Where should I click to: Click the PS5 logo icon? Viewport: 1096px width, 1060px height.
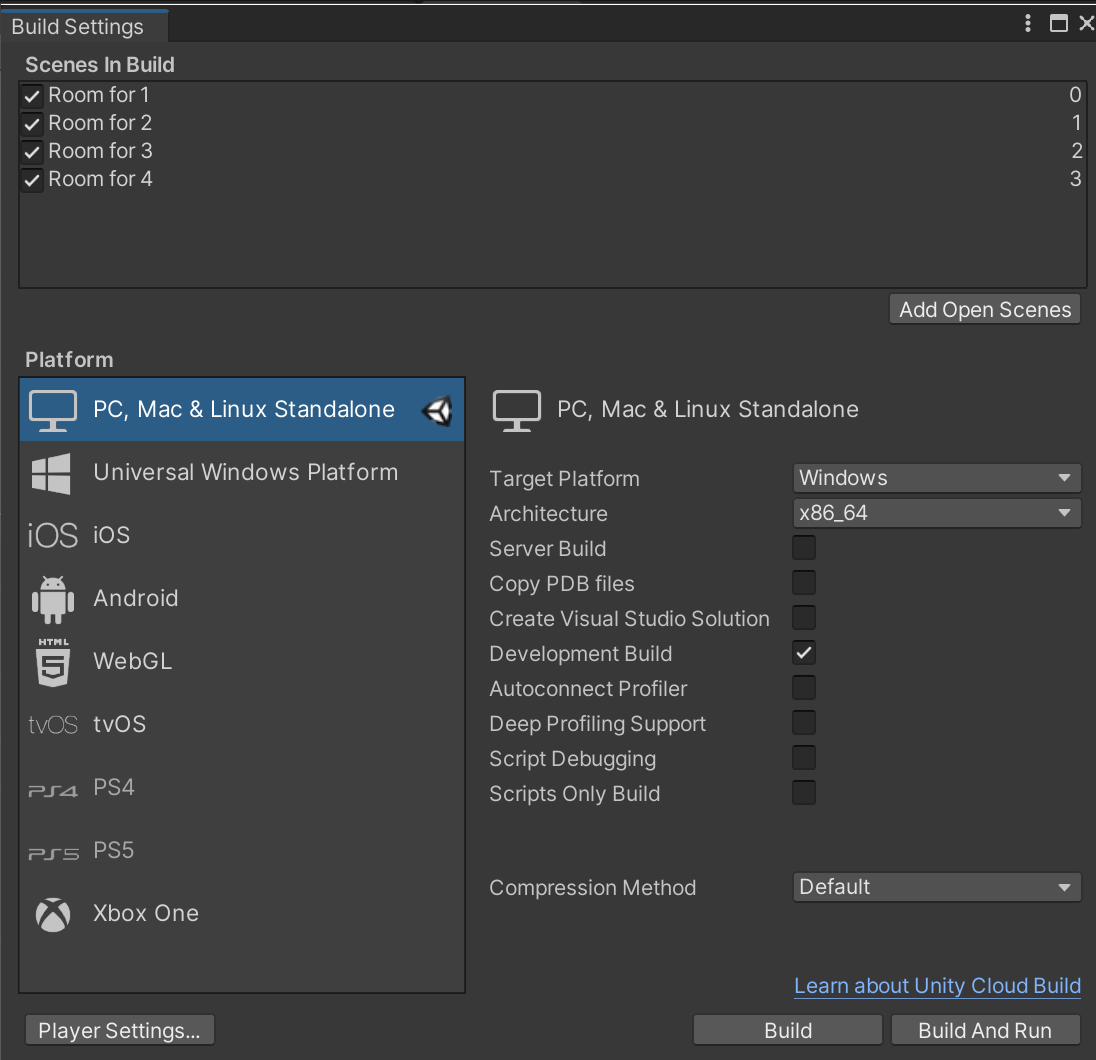53,853
